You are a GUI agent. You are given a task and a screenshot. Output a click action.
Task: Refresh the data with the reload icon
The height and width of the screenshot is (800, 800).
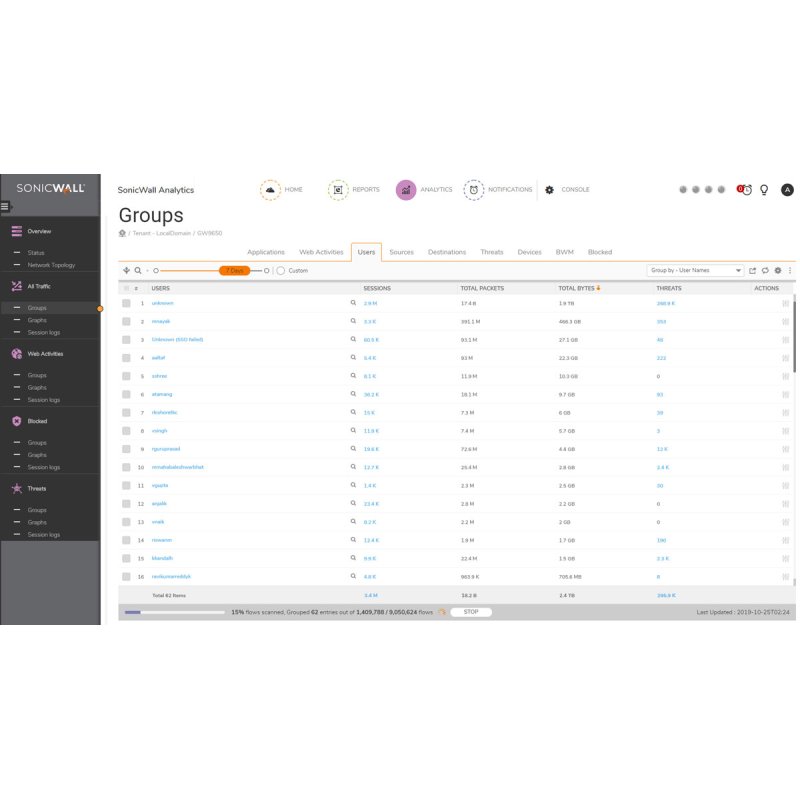(765, 270)
